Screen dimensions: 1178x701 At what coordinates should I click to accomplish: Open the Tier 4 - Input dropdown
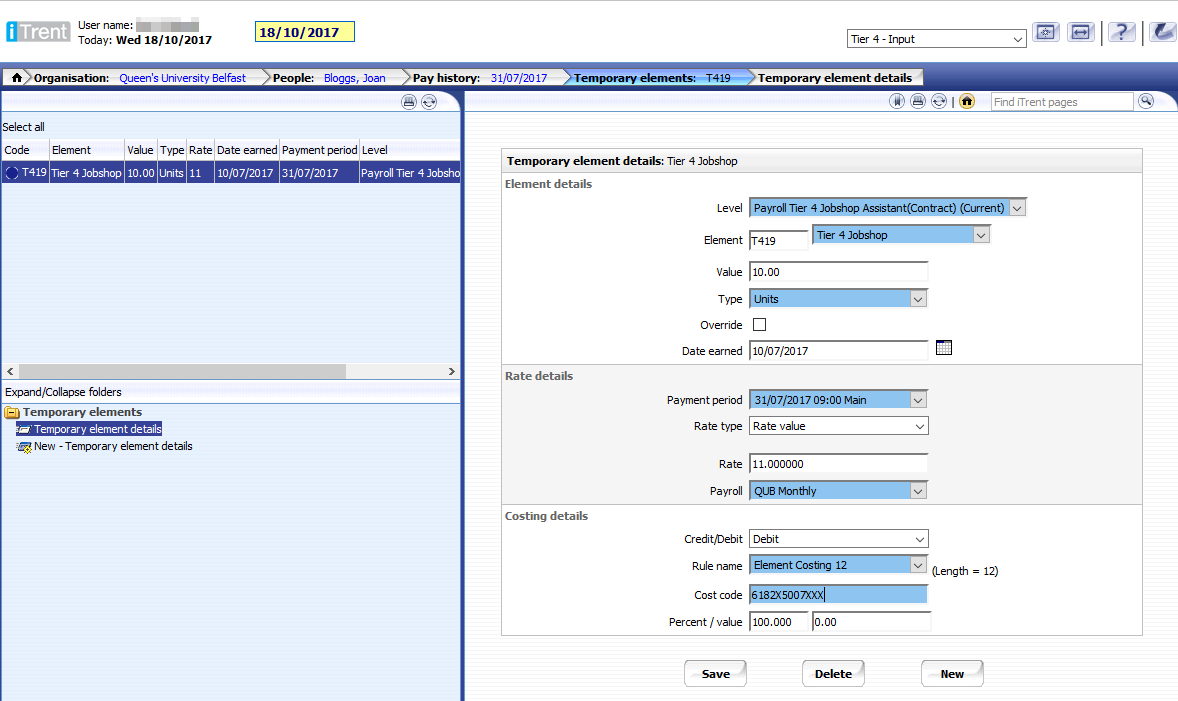click(936, 39)
